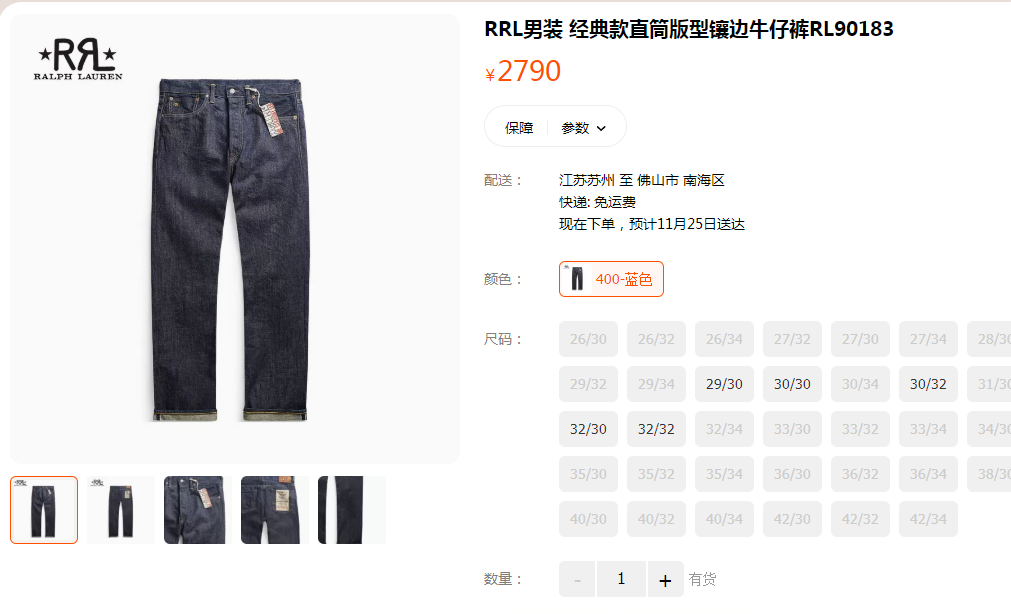Expand the 参数 parameters dropdown
The width and height of the screenshot is (1011, 614).
click(584, 128)
